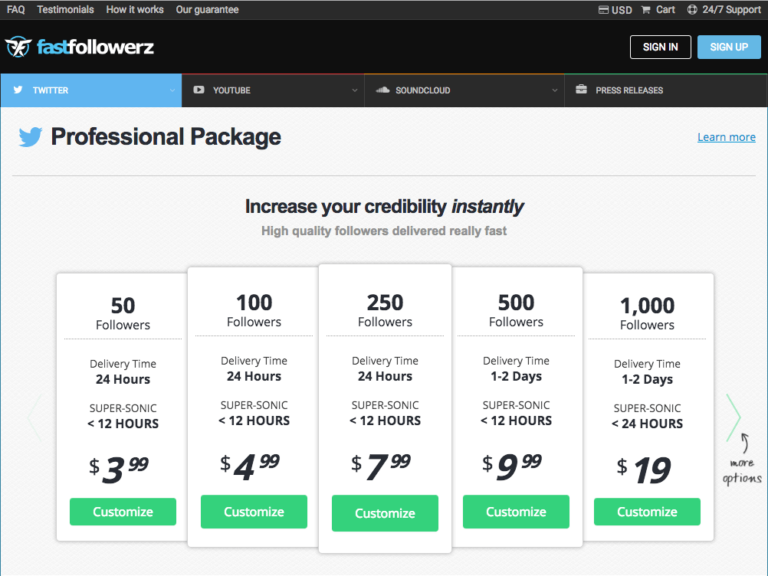Click 'Increase your credibility instantly' headline
The image size is (768, 576).
[x=384, y=207]
